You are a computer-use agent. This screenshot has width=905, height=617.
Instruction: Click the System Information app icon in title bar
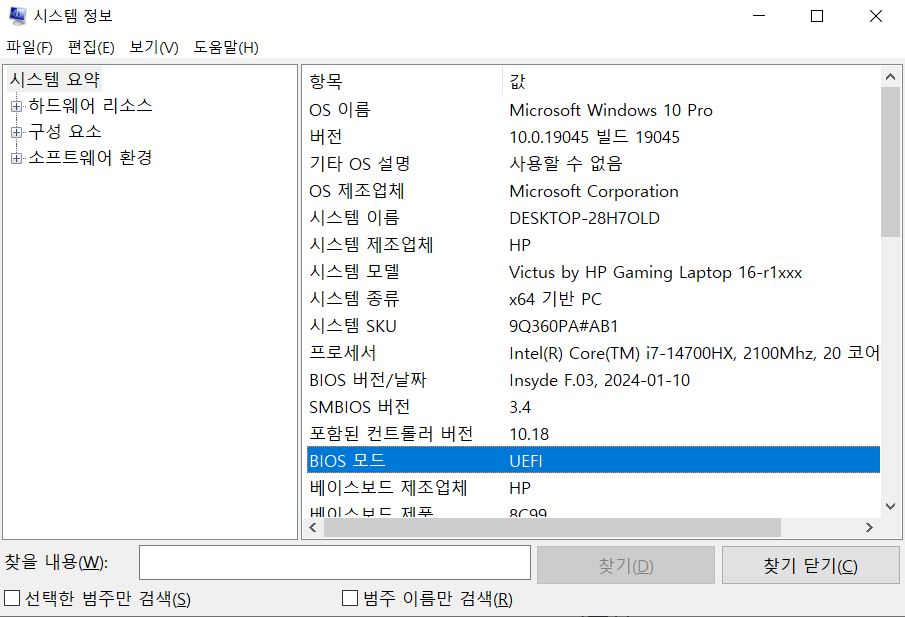(17, 16)
